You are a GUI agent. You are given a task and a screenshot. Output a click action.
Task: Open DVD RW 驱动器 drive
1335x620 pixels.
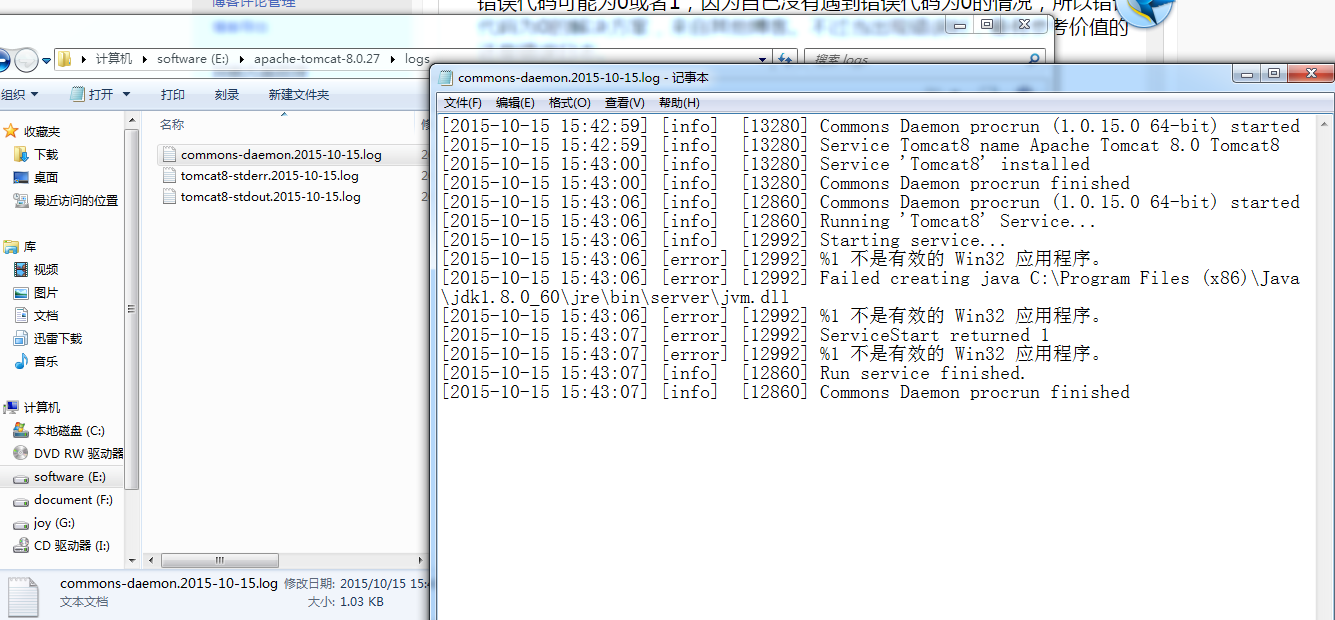(79, 454)
